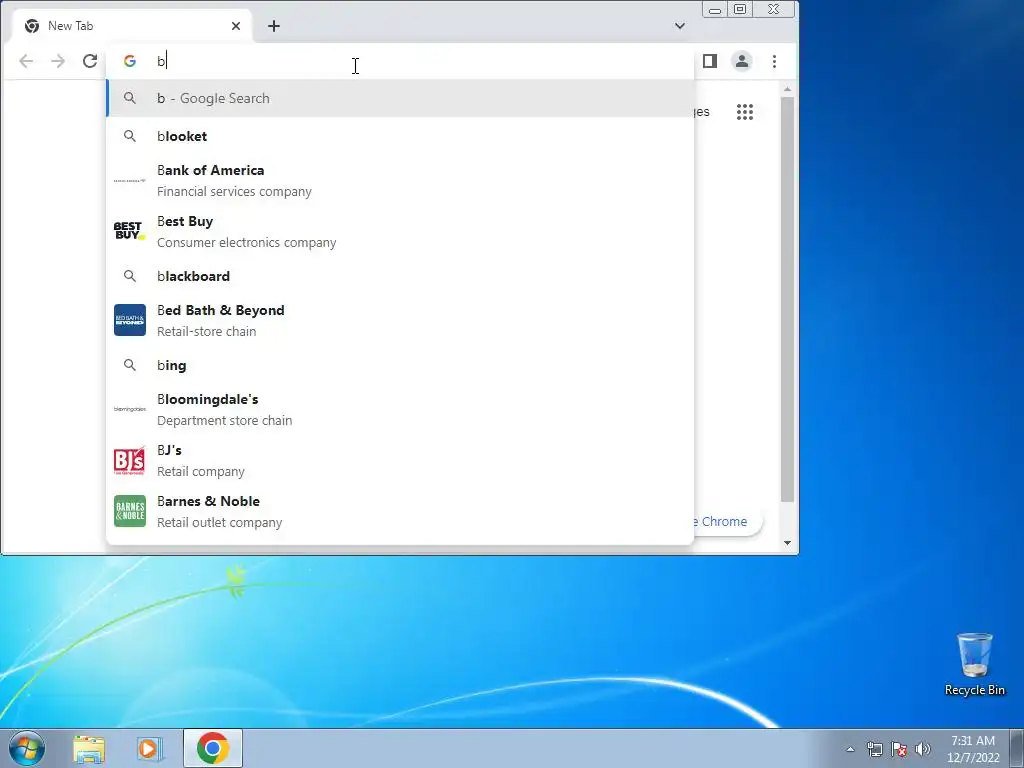Viewport: 1024px width, 768px height.
Task: Choose the Barnes & Noble suggestion
Action: pyautogui.click(x=400, y=511)
